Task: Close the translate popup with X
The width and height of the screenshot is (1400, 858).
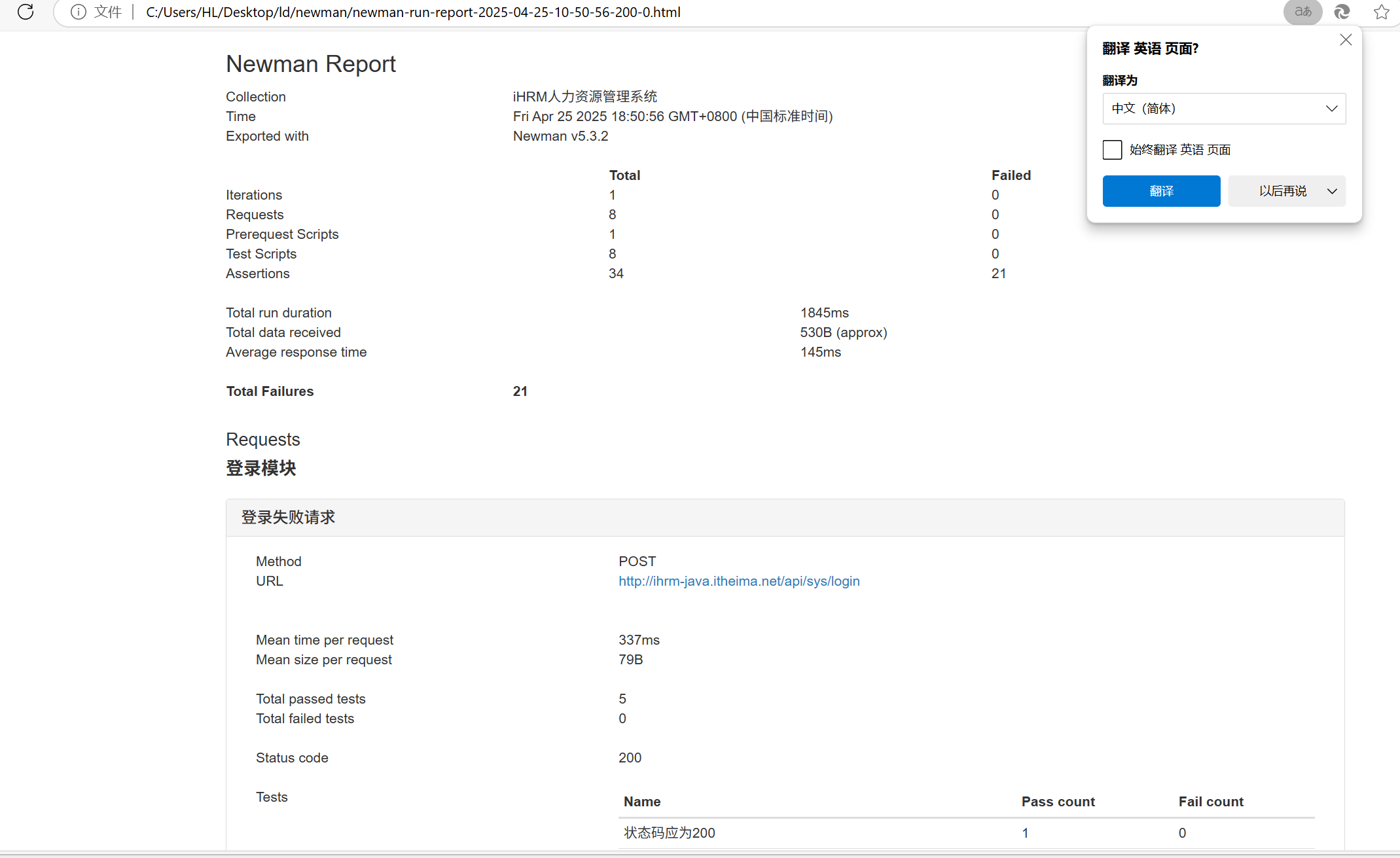Action: [x=1346, y=40]
